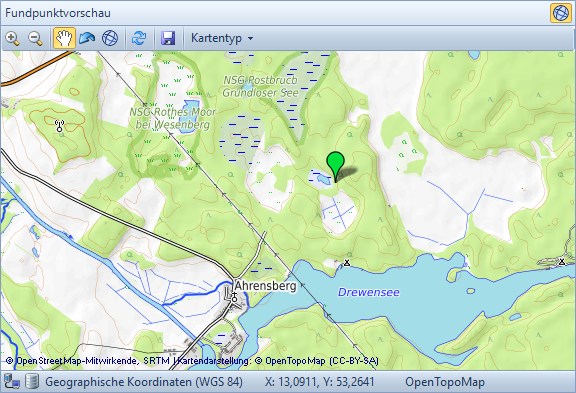Click the zoom out magnifier tool
This screenshot has width=576, height=393.
coord(36,38)
